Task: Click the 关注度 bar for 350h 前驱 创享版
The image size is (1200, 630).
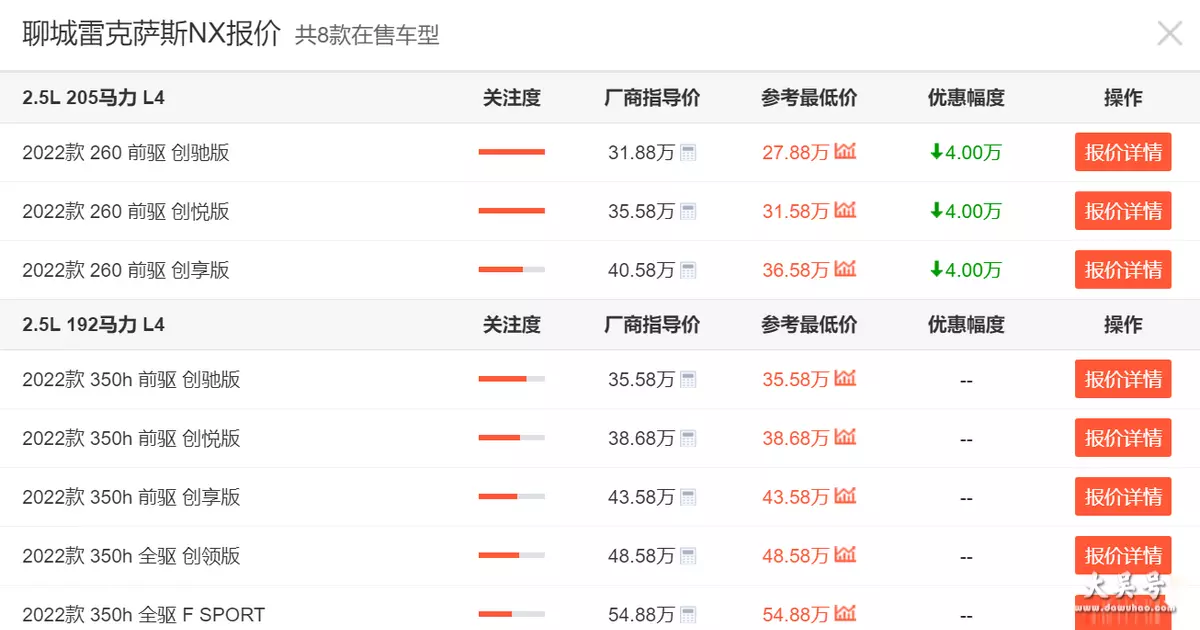Action: click(x=512, y=497)
